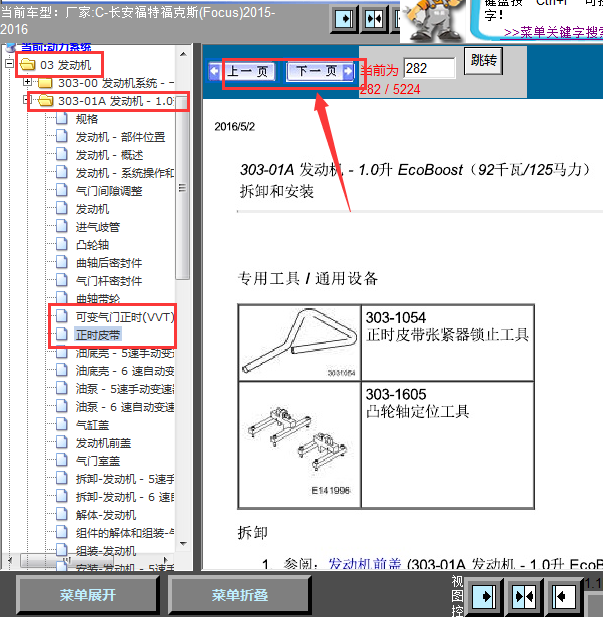Expand the 303-00 发动机系统 node

27,82
